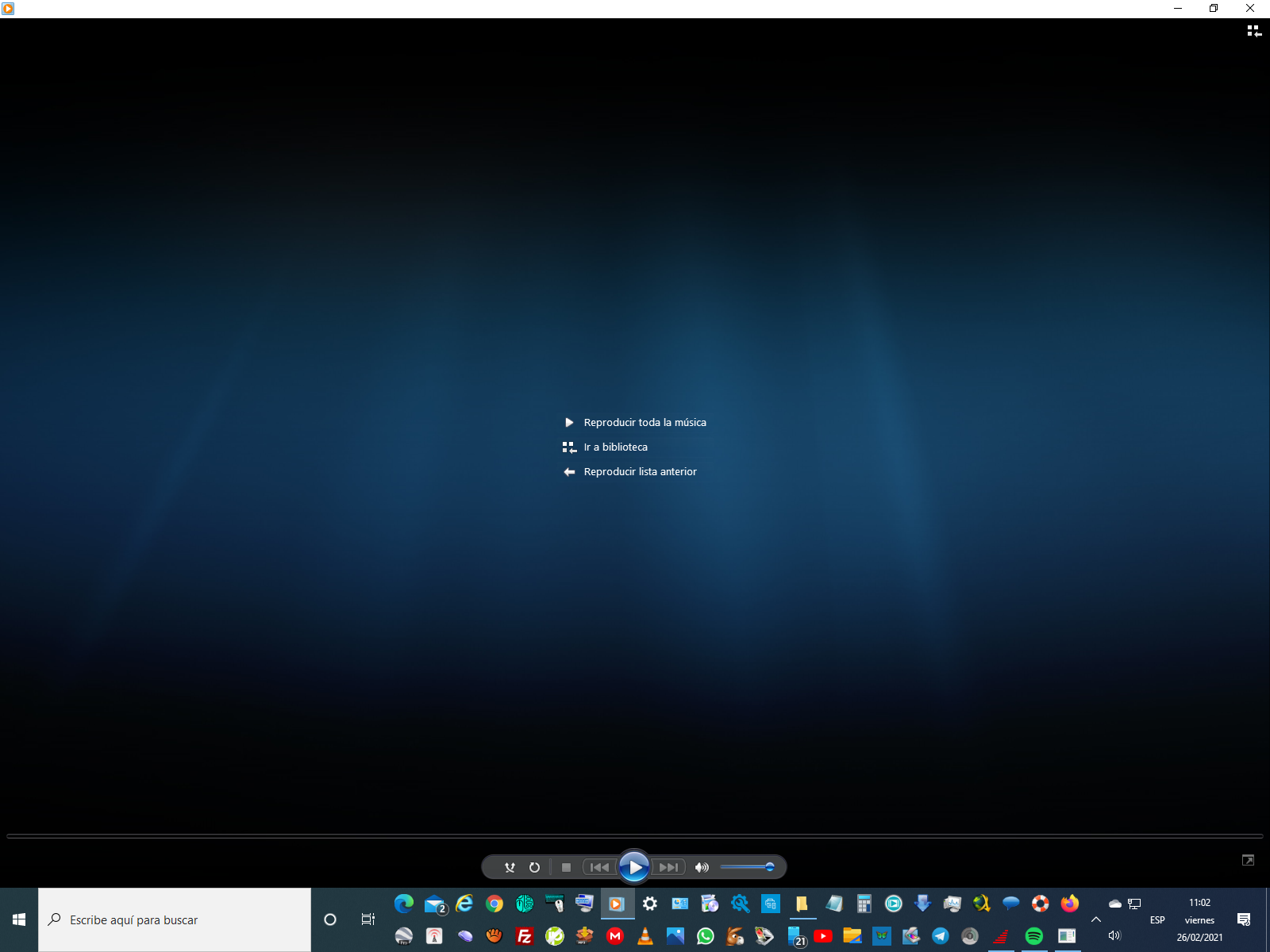Click the taskbar search box
Screen dimensions: 1270x952
pyautogui.click(x=175, y=919)
